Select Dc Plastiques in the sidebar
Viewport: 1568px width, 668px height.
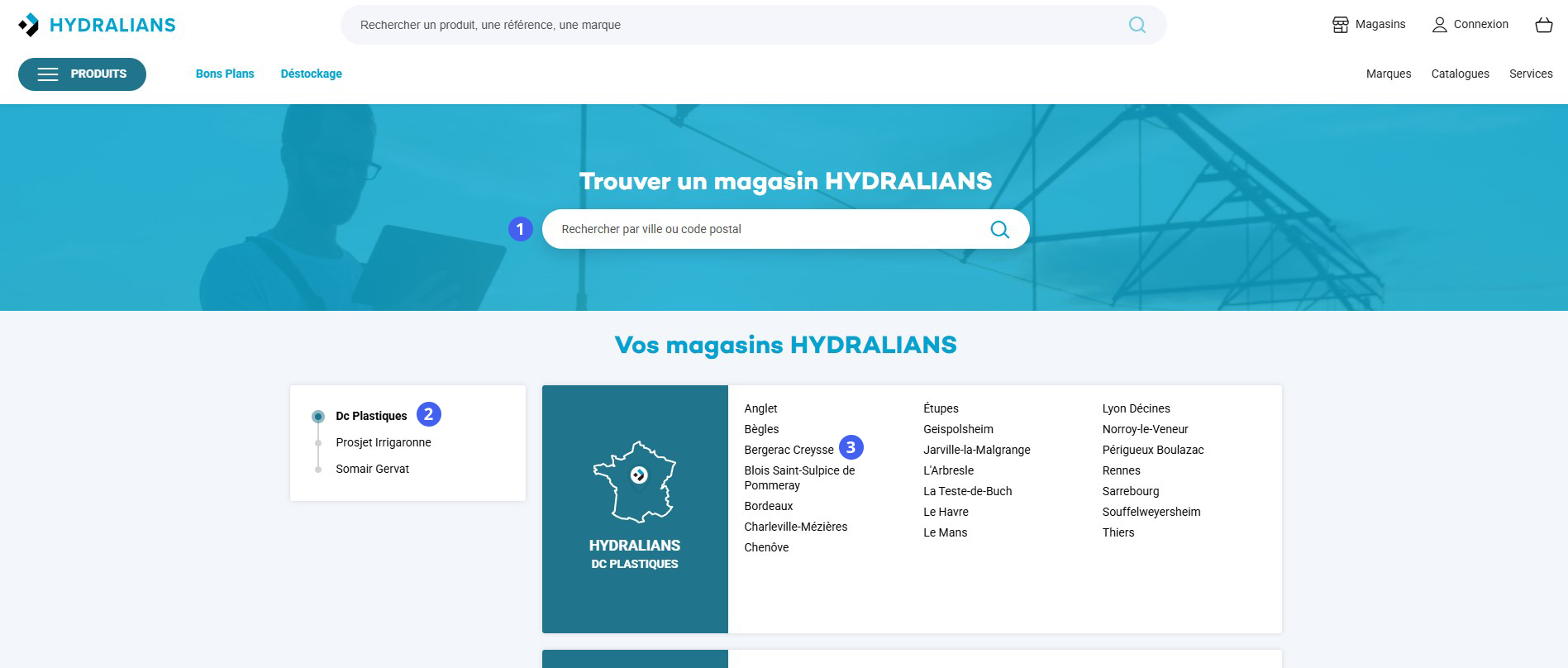pyautogui.click(x=371, y=416)
